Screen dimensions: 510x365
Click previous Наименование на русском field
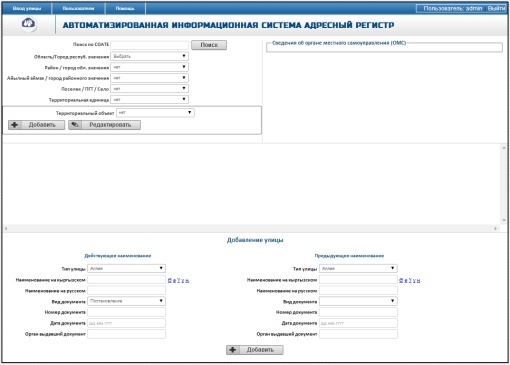click(358, 290)
